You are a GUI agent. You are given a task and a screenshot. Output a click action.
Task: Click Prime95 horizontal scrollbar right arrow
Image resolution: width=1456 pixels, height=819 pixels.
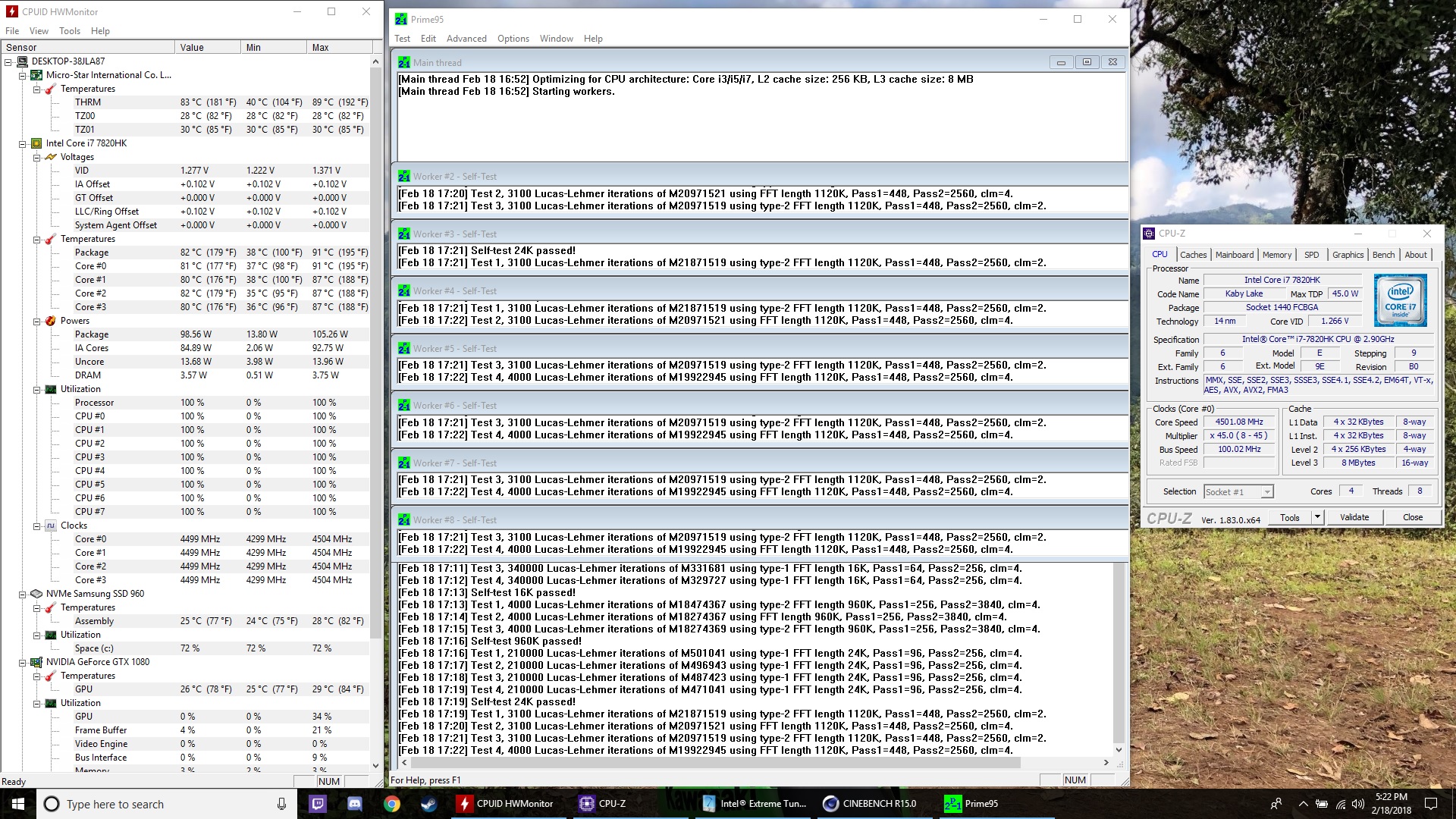pyautogui.click(x=1106, y=762)
